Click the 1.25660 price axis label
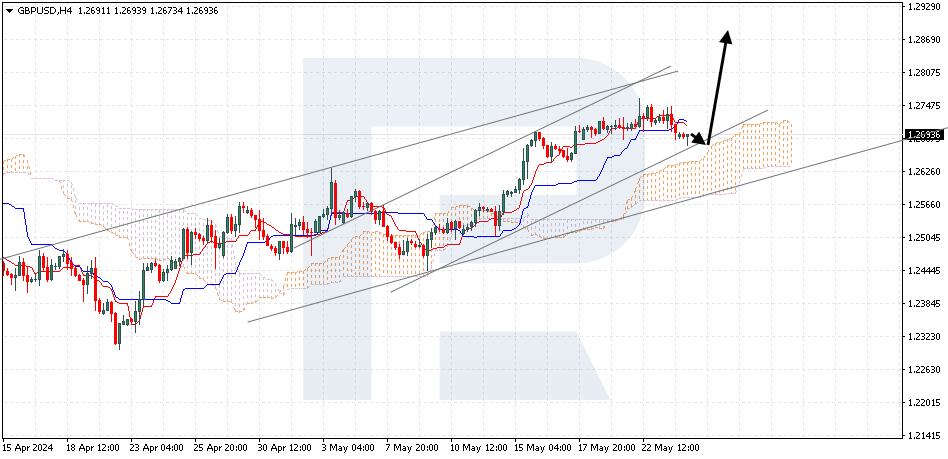 [926, 204]
